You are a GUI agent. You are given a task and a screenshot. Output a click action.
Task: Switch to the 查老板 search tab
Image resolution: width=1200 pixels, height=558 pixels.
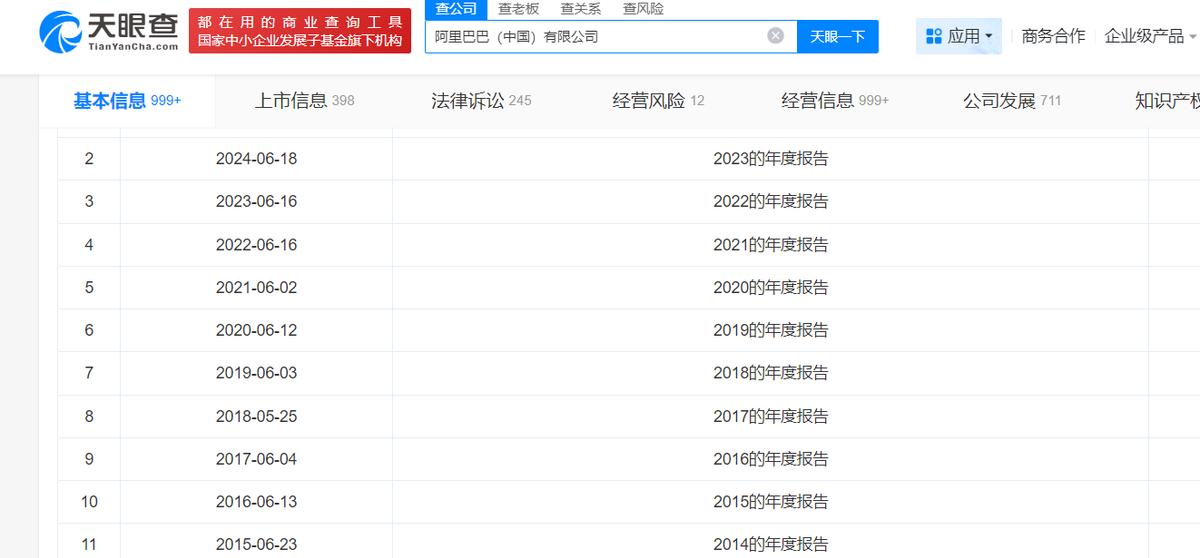519,9
